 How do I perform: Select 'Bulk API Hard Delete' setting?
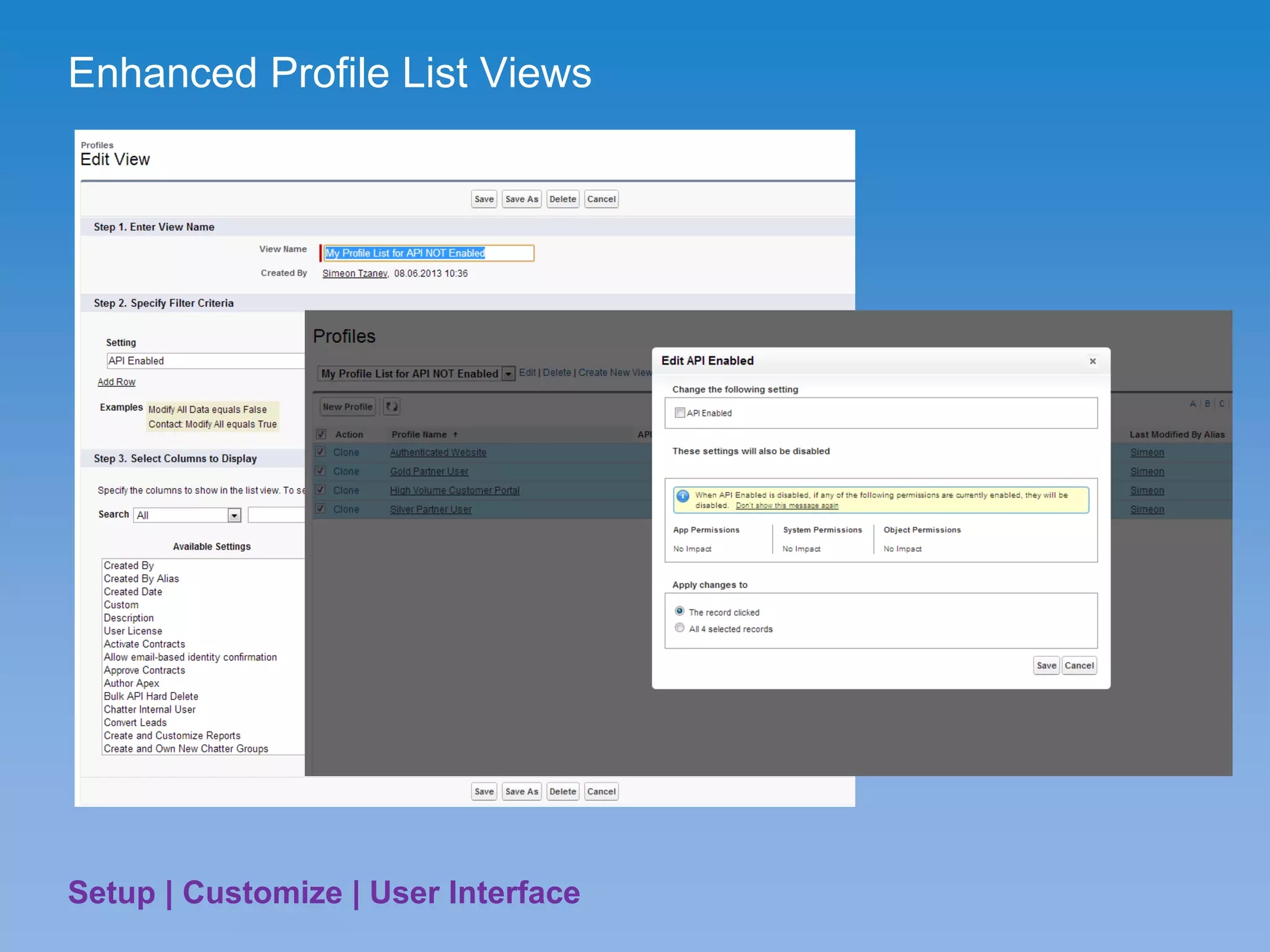(x=151, y=696)
